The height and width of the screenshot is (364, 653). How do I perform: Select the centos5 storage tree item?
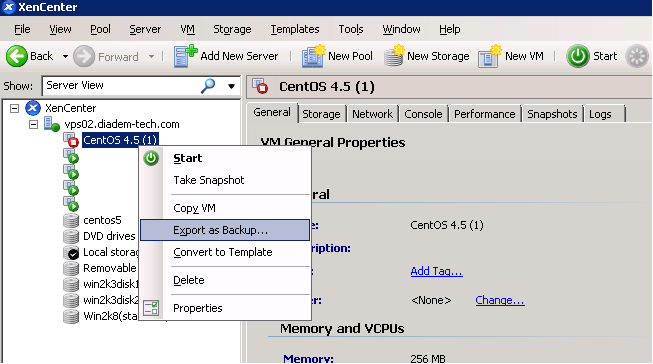[x=102, y=220]
